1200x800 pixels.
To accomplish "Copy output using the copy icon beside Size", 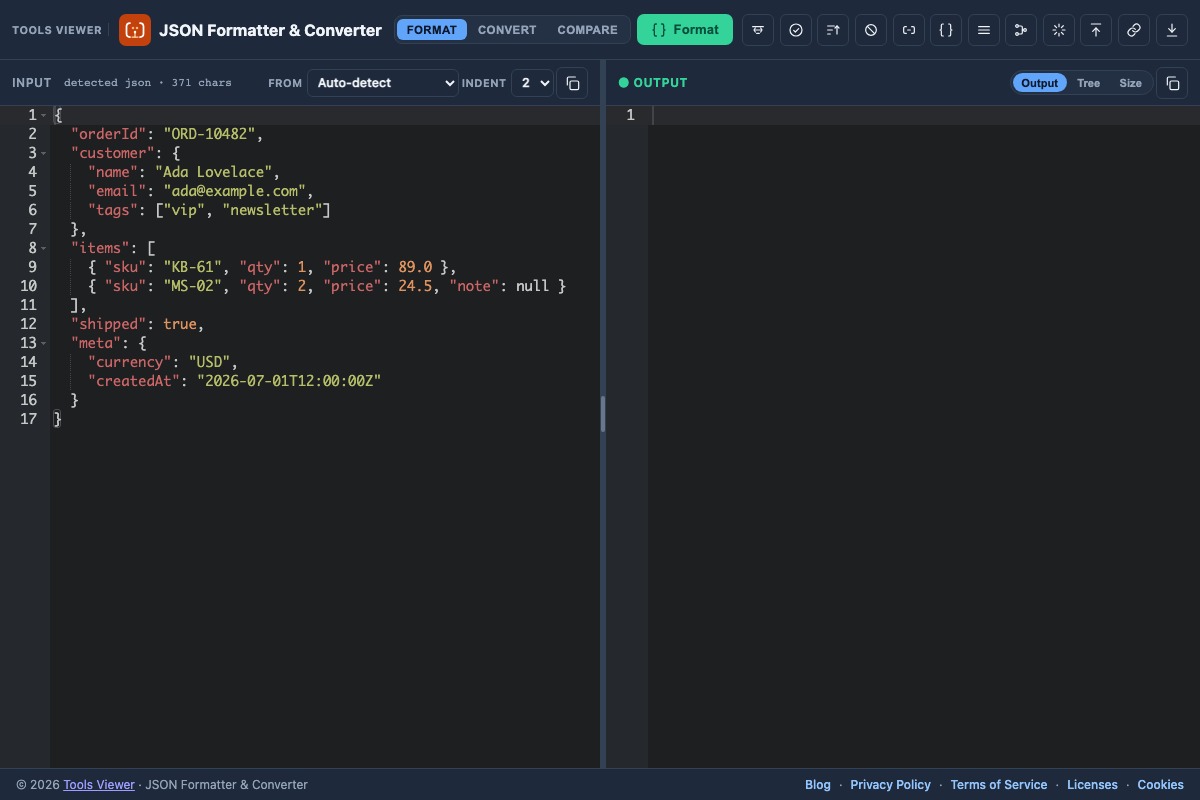I will pyautogui.click(x=1172, y=83).
